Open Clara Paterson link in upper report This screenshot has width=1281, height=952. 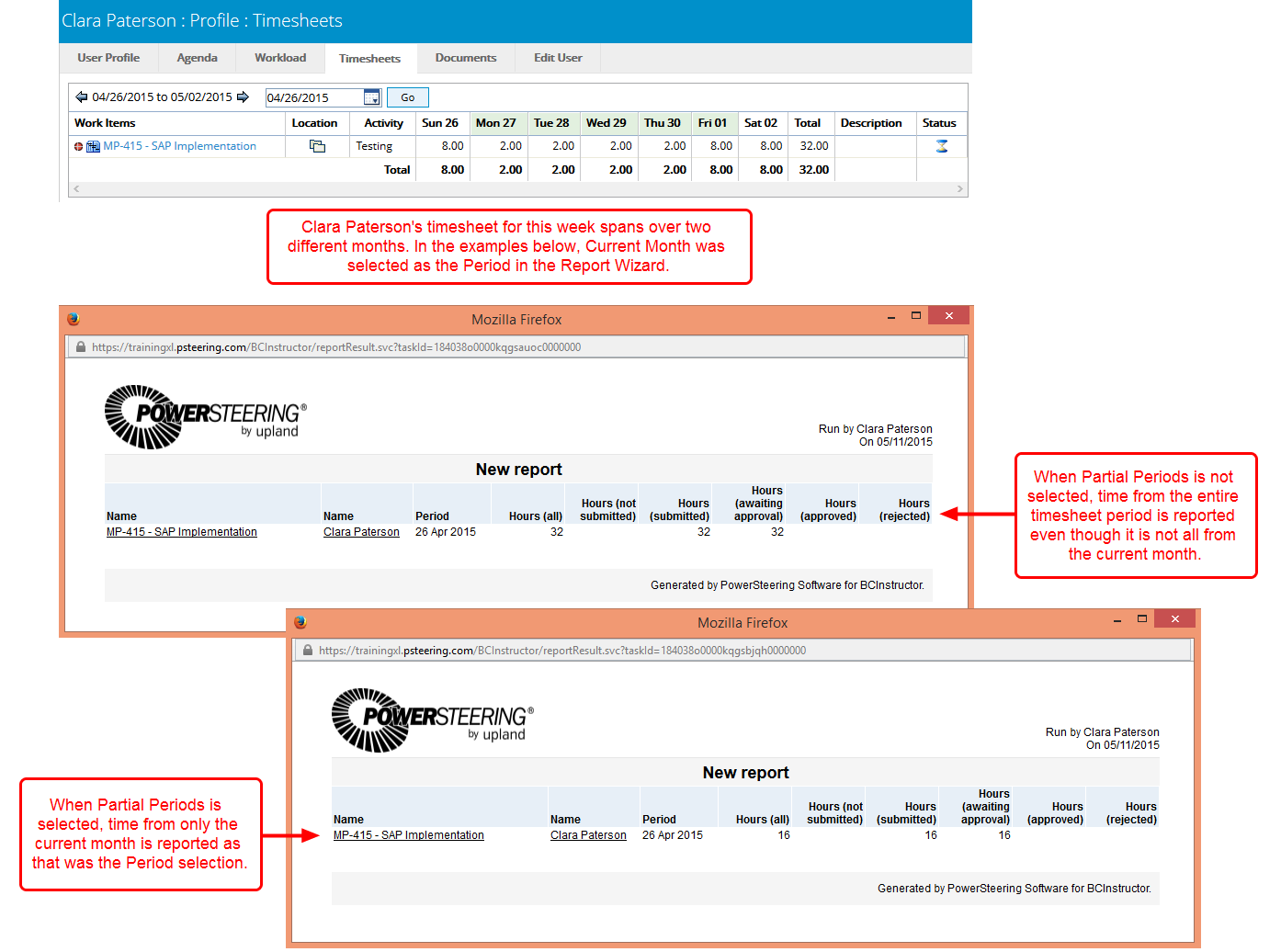(x=361, y=532)
